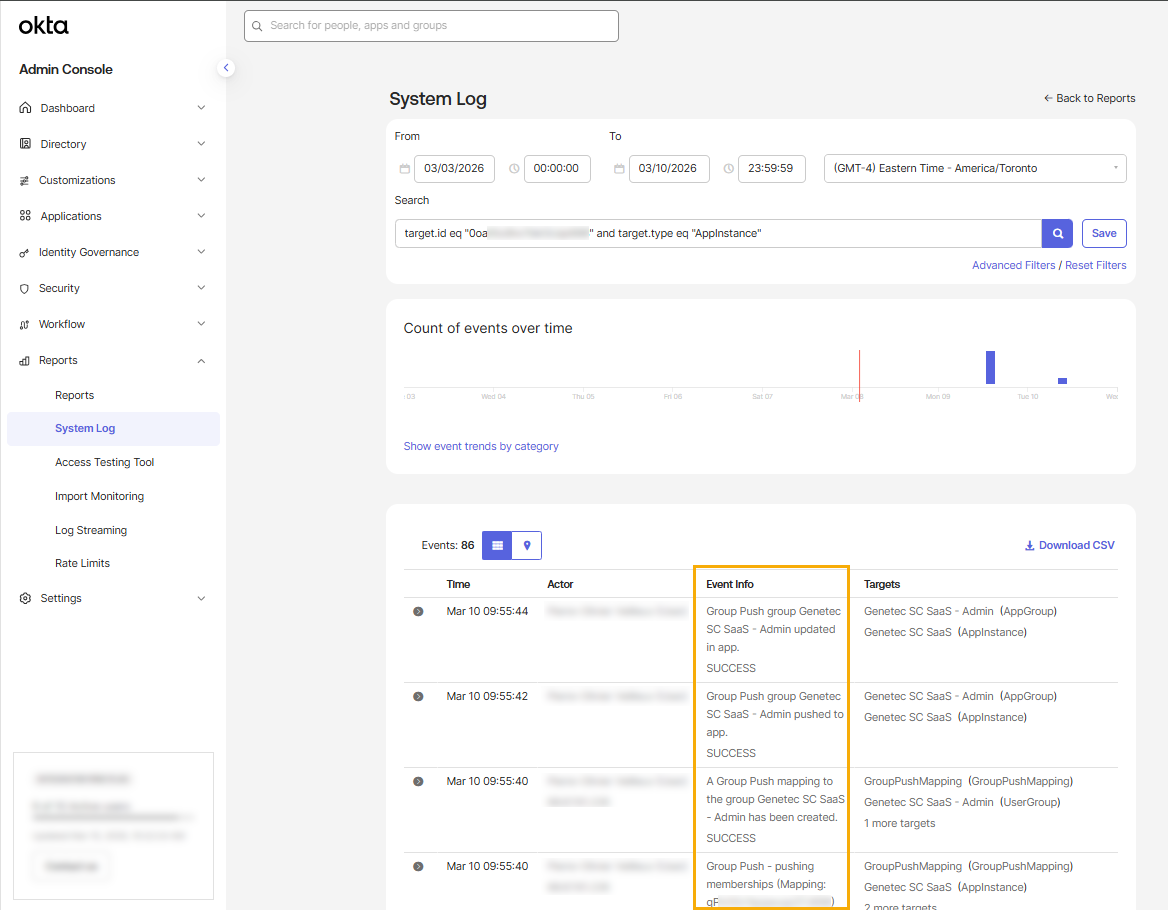Click the Applications grid icon

[25, 216]
